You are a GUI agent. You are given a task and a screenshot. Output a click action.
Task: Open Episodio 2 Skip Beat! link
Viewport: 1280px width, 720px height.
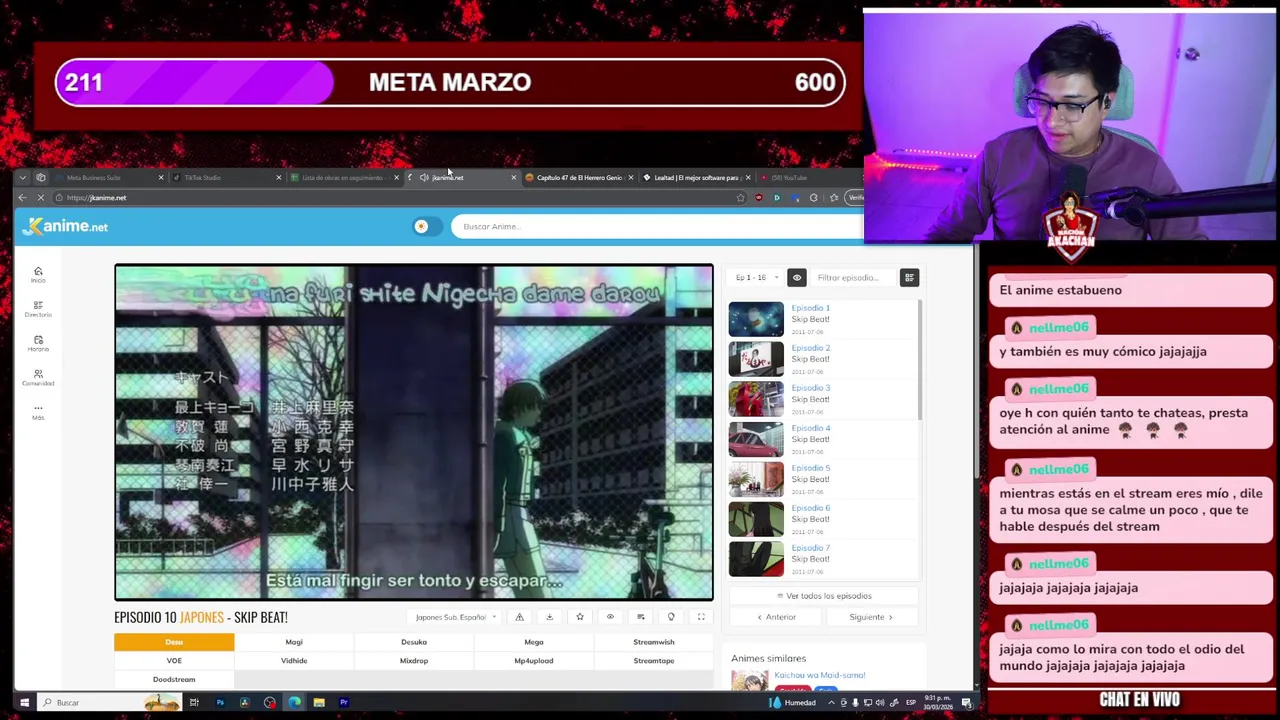tap(810, 359)
